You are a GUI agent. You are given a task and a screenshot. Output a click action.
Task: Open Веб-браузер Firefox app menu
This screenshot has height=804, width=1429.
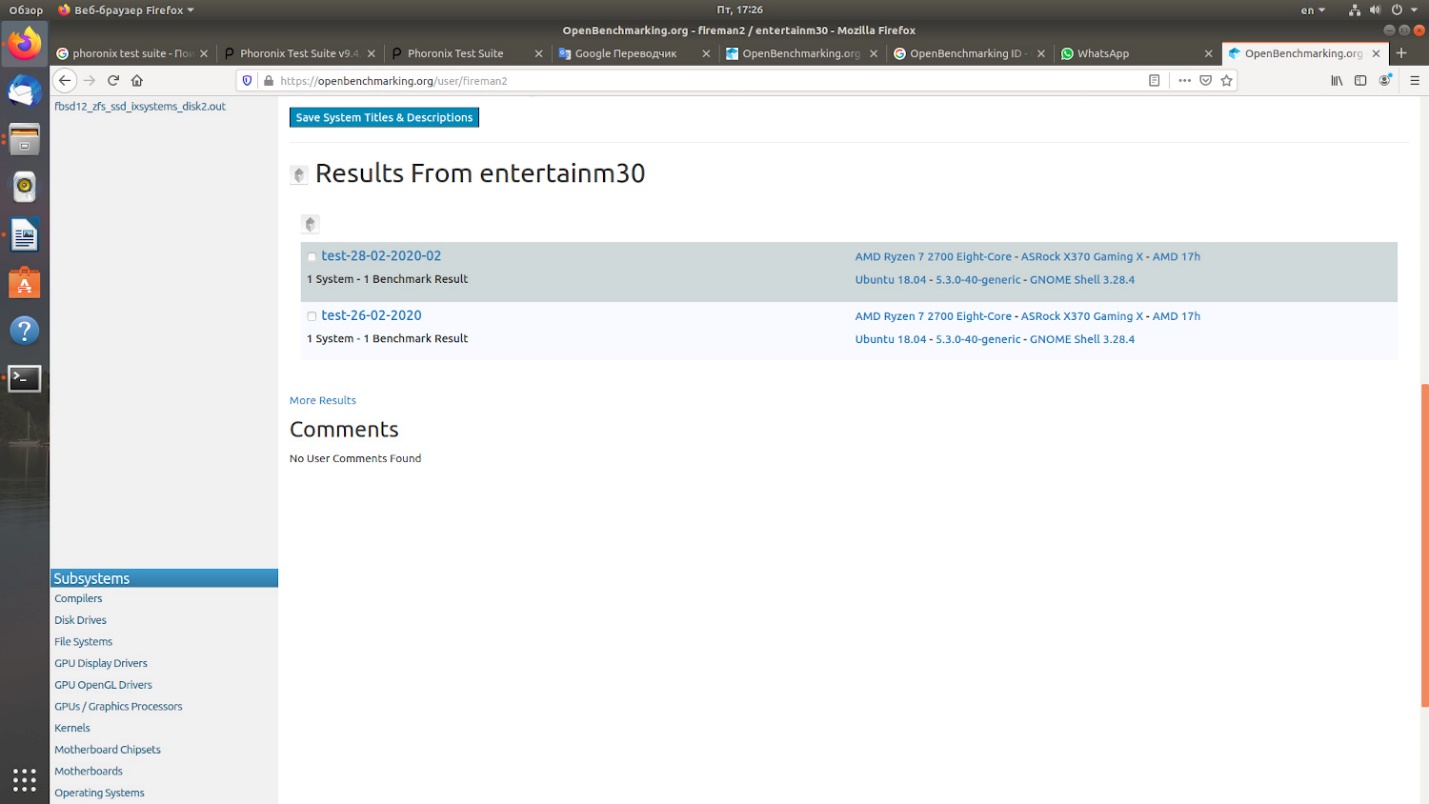pyautogui.click(x=126, y=10)
